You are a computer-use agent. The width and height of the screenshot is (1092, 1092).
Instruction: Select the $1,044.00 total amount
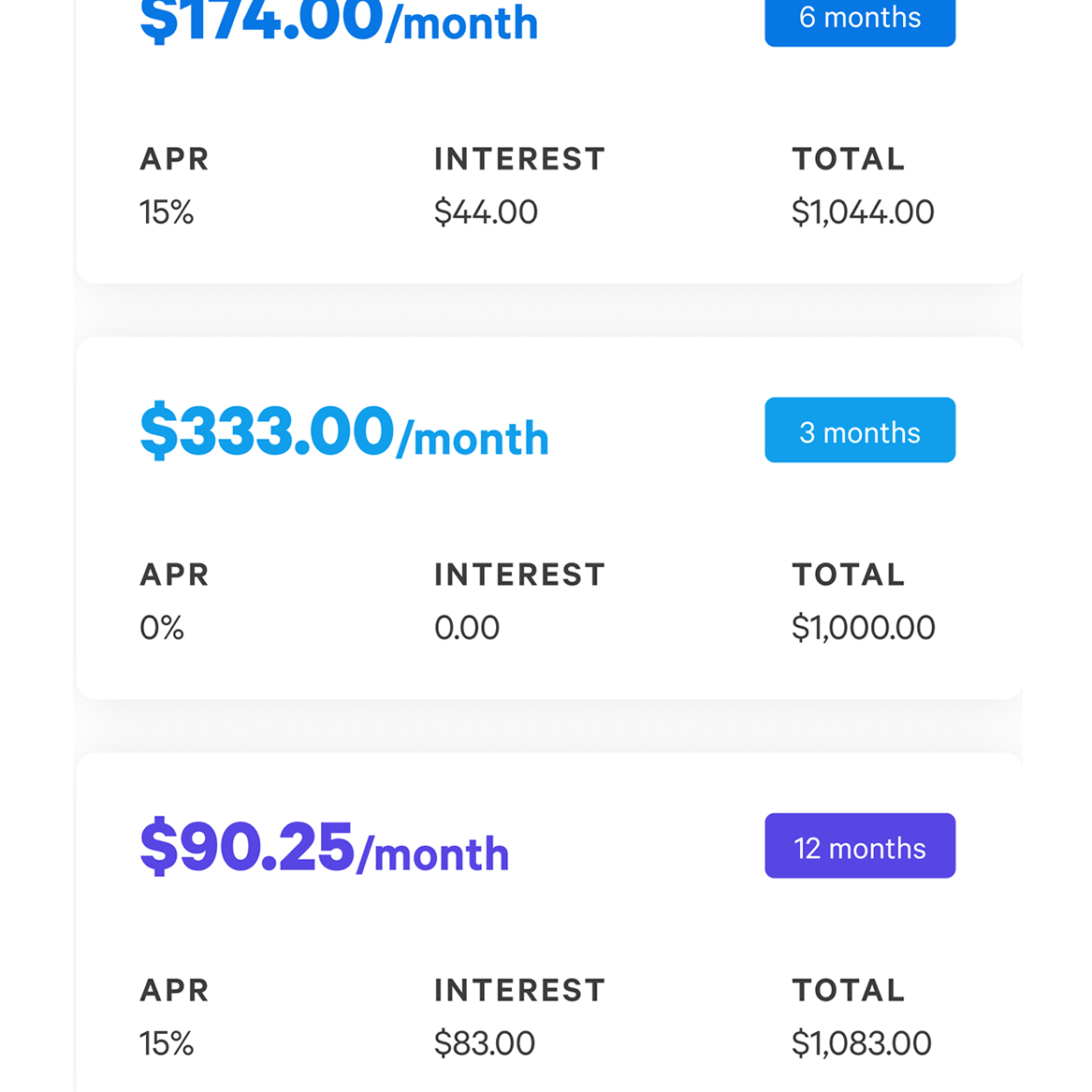pos(862,211)
